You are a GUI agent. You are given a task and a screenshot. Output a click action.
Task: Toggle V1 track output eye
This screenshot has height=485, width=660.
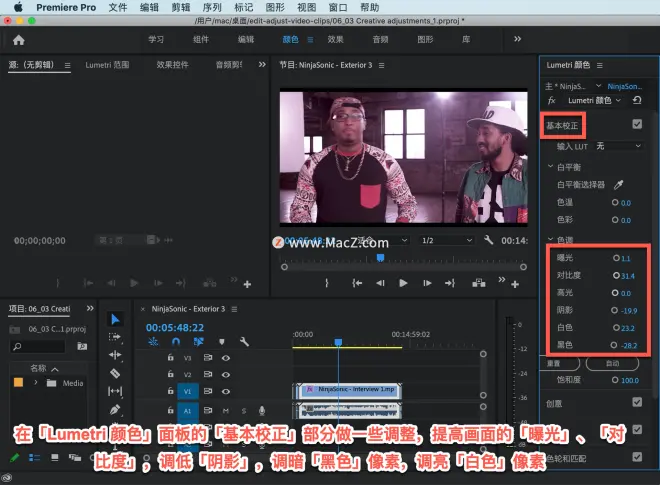[x=226, y=391]
